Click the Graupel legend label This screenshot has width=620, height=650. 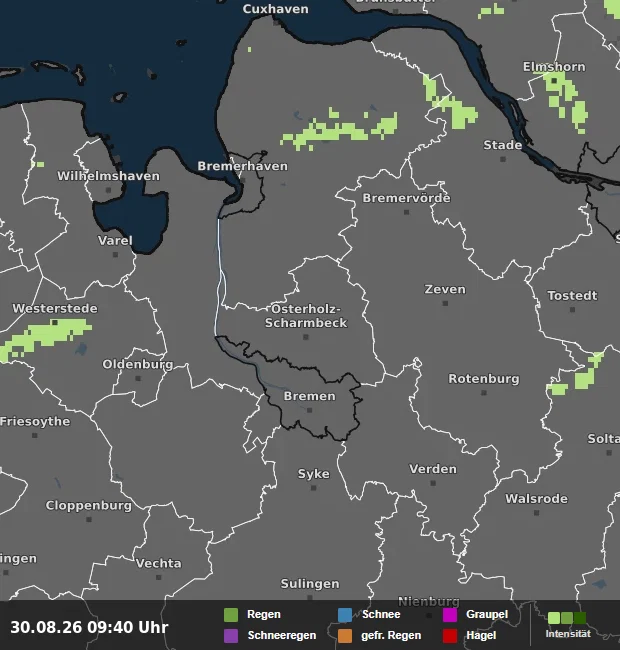pyautogui.click(x=487, y=614)
